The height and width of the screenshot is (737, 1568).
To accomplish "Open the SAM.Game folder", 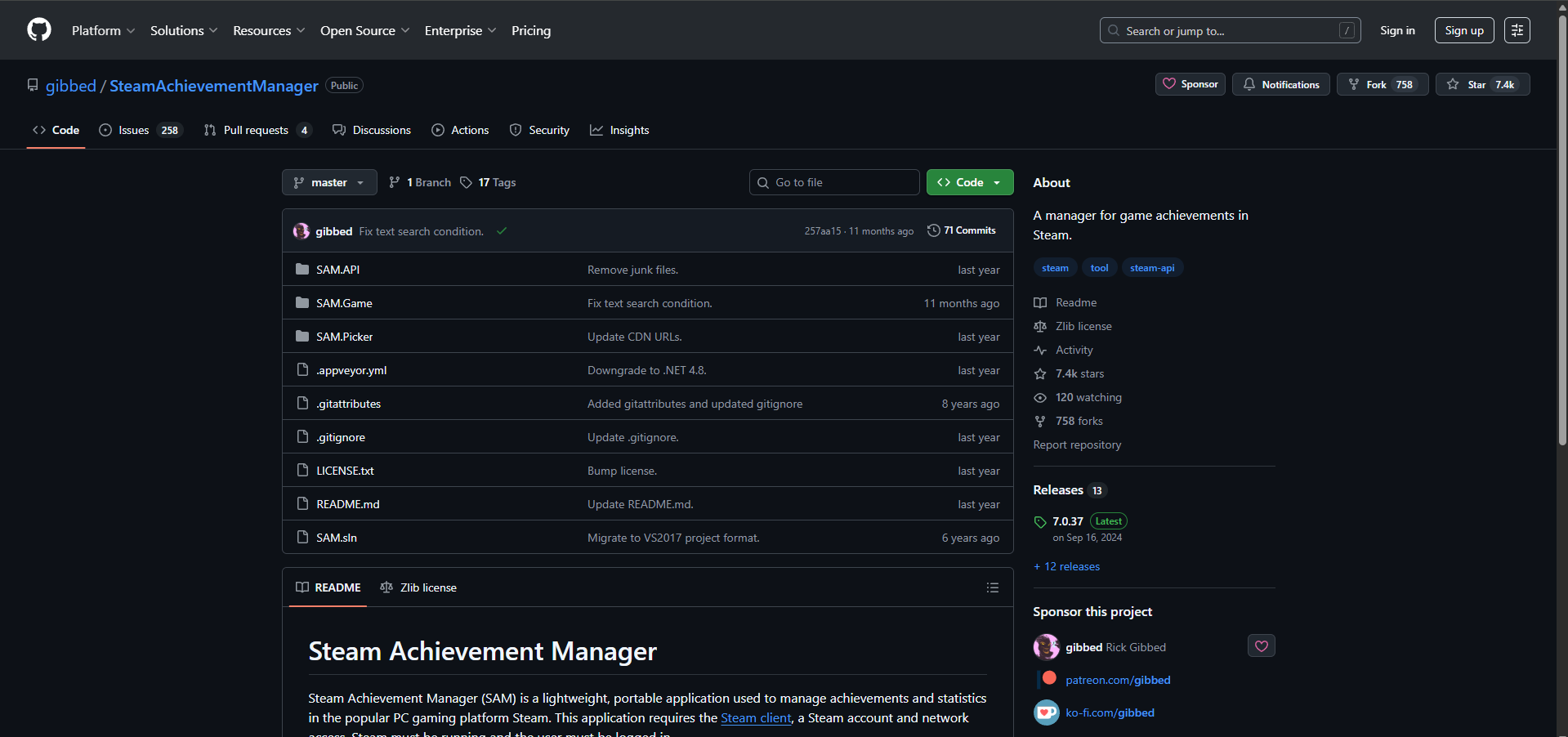I will coord(344,303).
